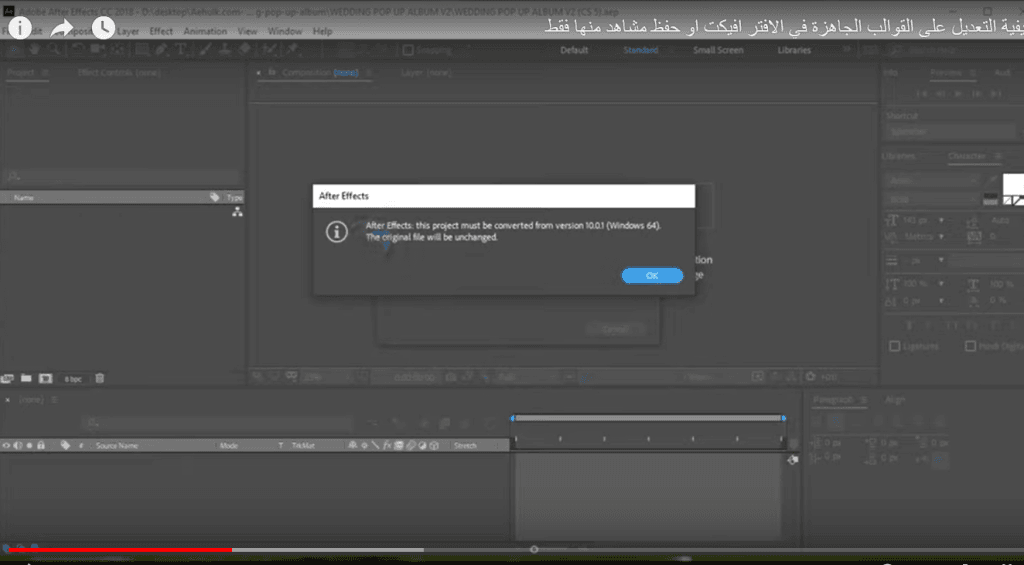This screenshot has width=1024, height=565.
Task: Click the shy switch column icon
Action: 353,445
